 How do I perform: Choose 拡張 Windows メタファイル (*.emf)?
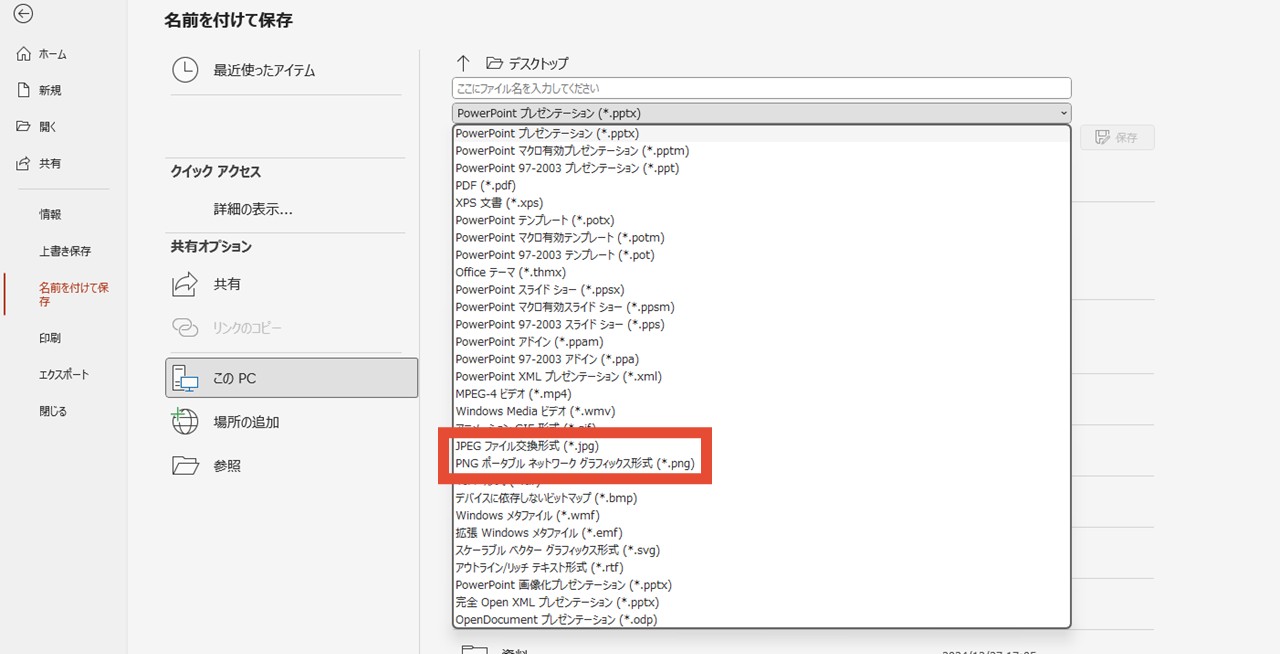pyautogui.click(x=761, y=533)
